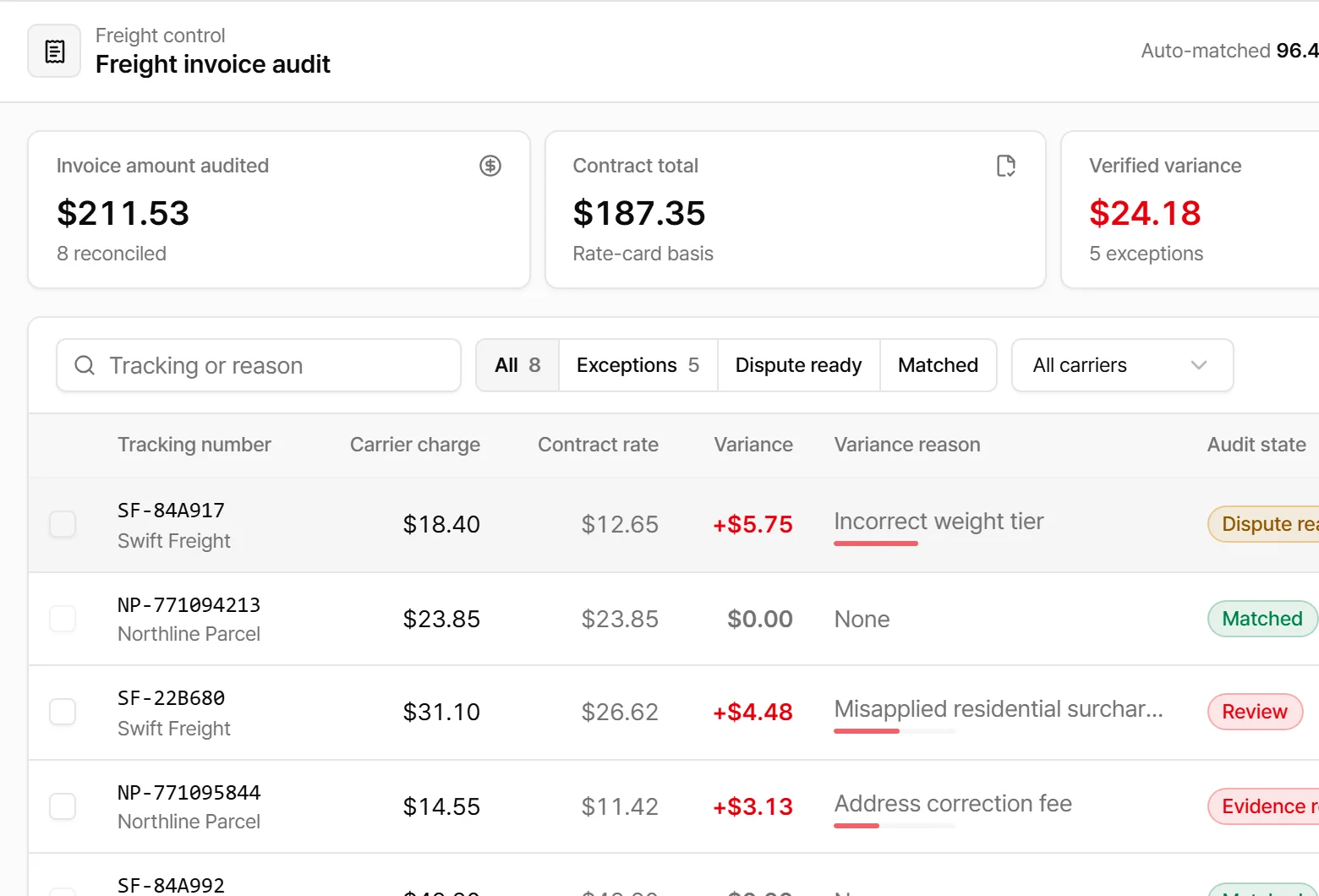The width and height of the screenshot is (1319, 896).
Task: Click the $187.35 contract total value
Action: click(x=639, y=213)
